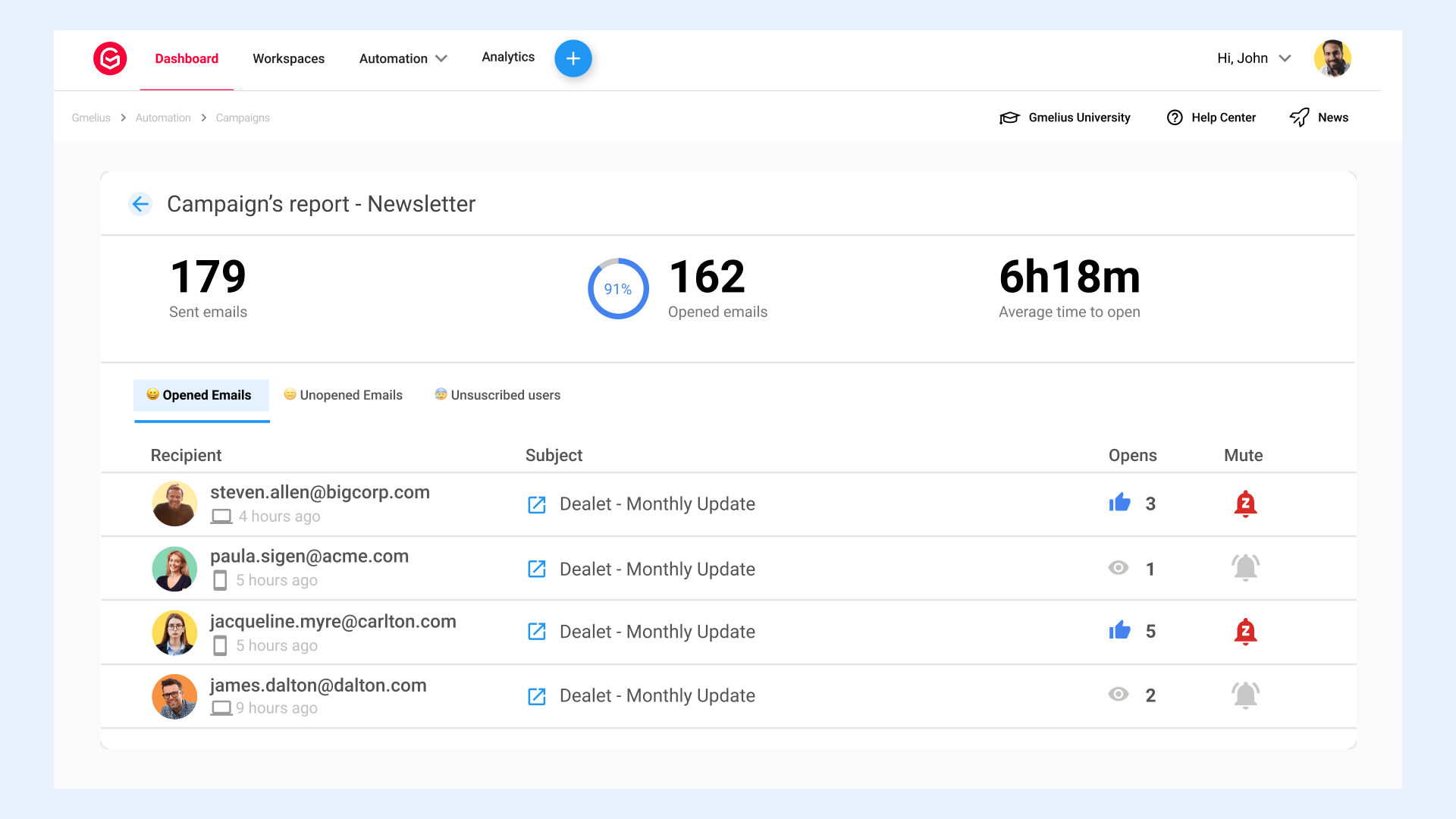
Task: Switch to Unsuscribed users tab
Action: tap(497, 395)
